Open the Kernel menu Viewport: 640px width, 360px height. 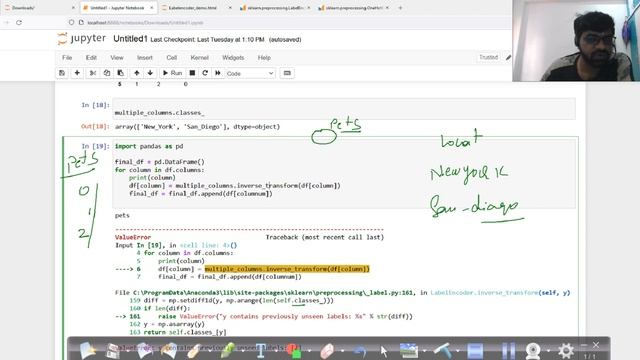click(x=200, y=58)
